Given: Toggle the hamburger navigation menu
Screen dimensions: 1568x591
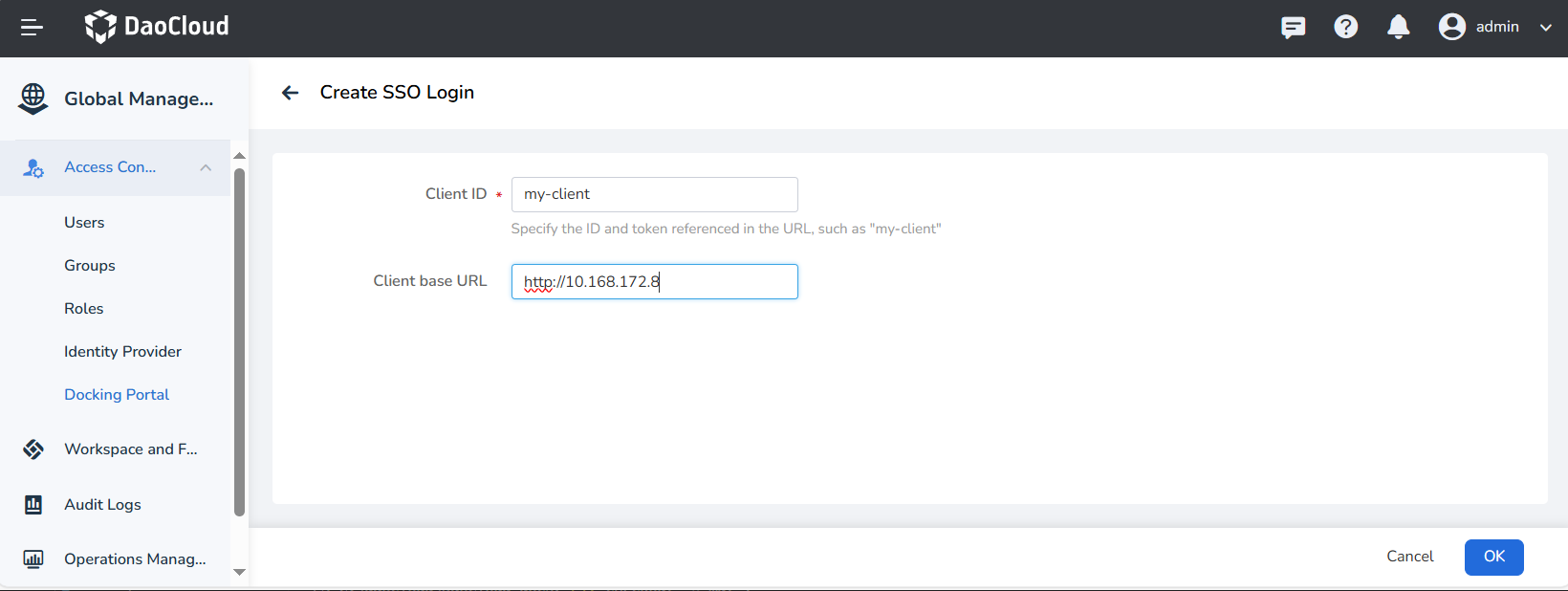Looking at the screenshot, I should tap(32, 28).
